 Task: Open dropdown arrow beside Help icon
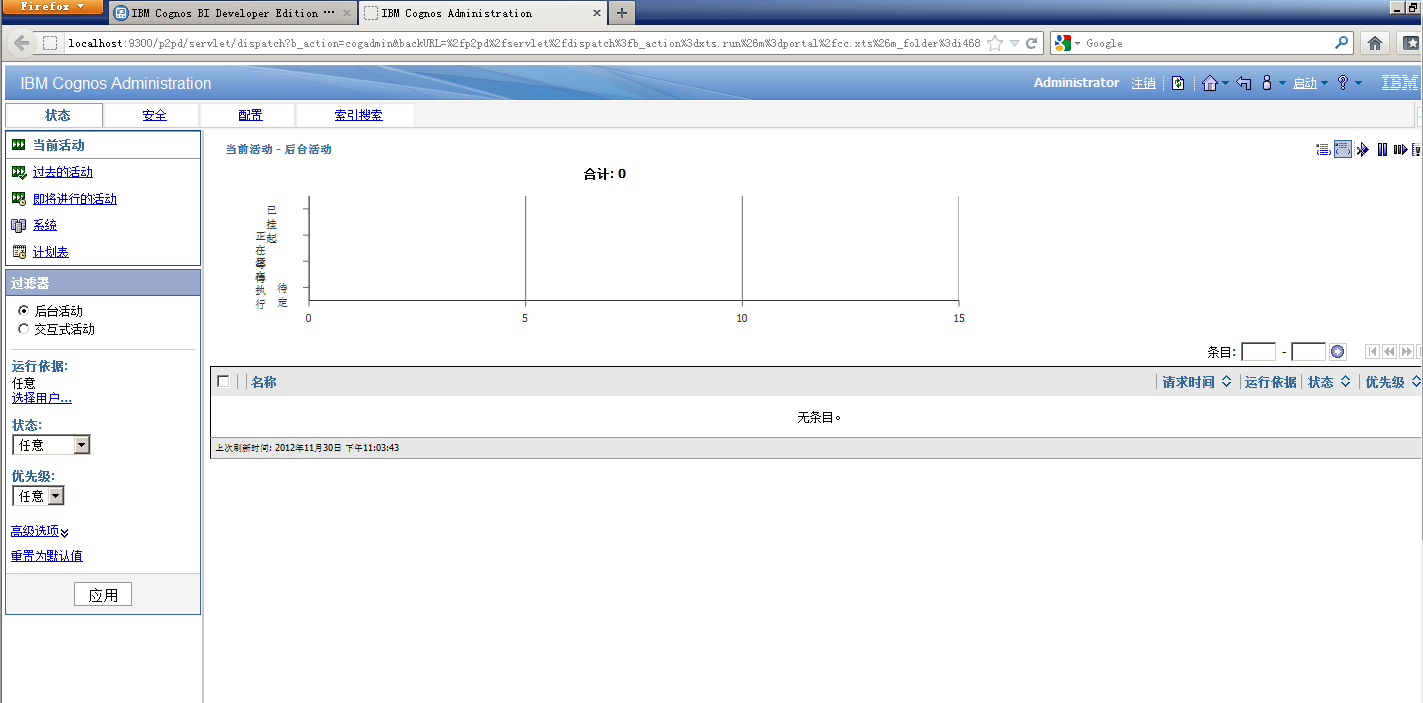point(1358,84)
